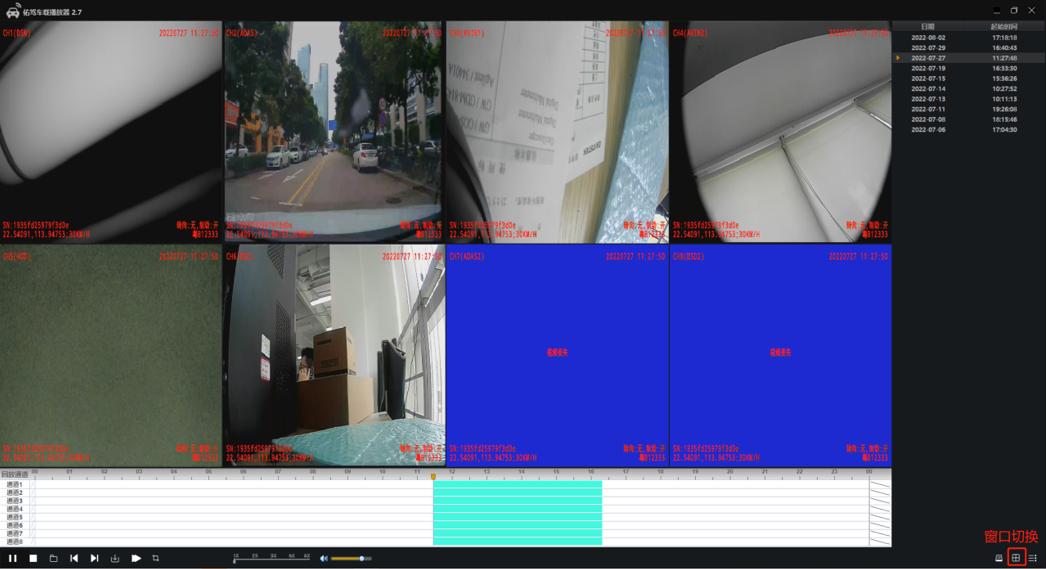This screenshot has height=569, width=1047.
Task: Click the forward road camera CH2 view
Action: click(333, 132)
